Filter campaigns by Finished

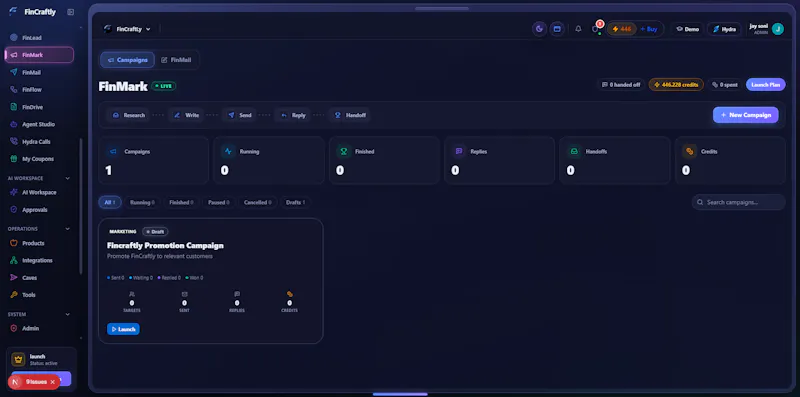[x=181, y=202]
